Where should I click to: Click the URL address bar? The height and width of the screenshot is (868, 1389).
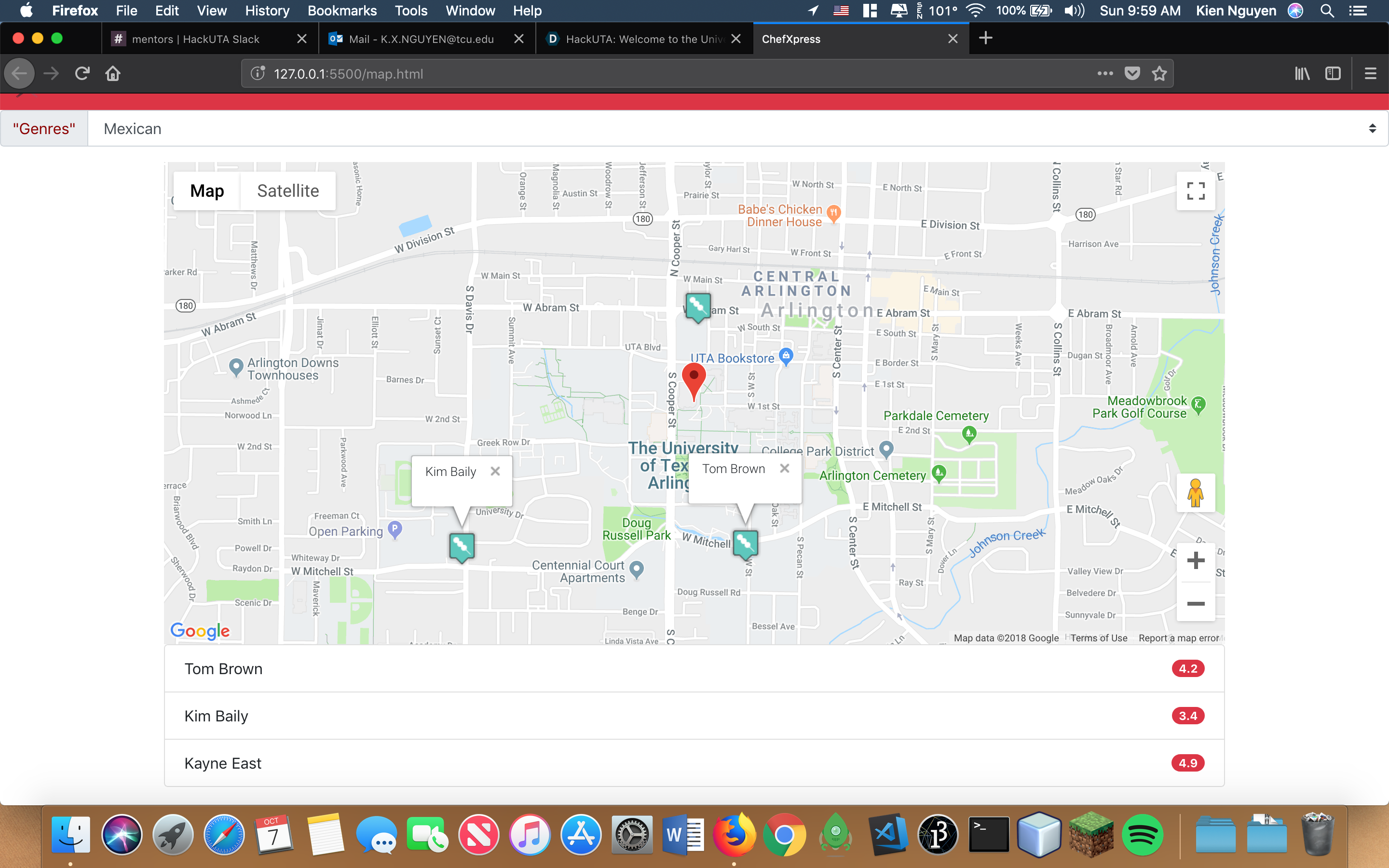click(x=660, y=73)
